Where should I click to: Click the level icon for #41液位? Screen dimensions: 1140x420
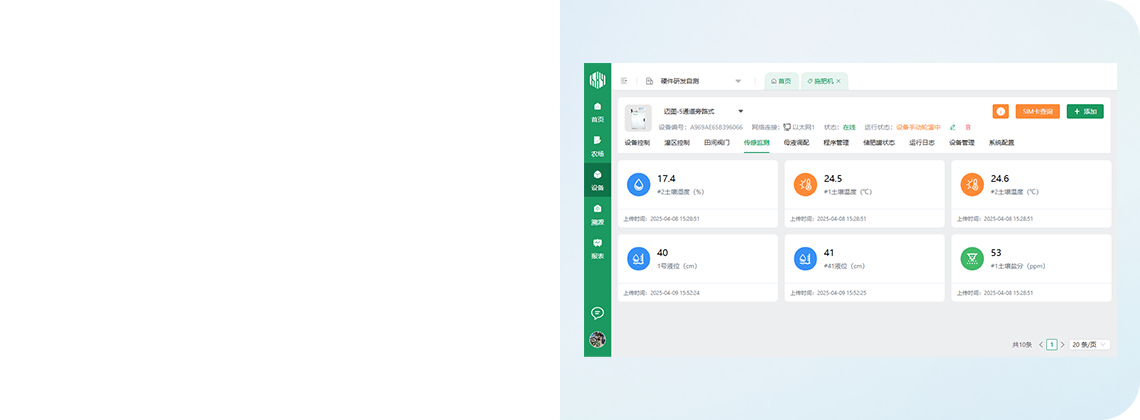click(x=806, y=259)
